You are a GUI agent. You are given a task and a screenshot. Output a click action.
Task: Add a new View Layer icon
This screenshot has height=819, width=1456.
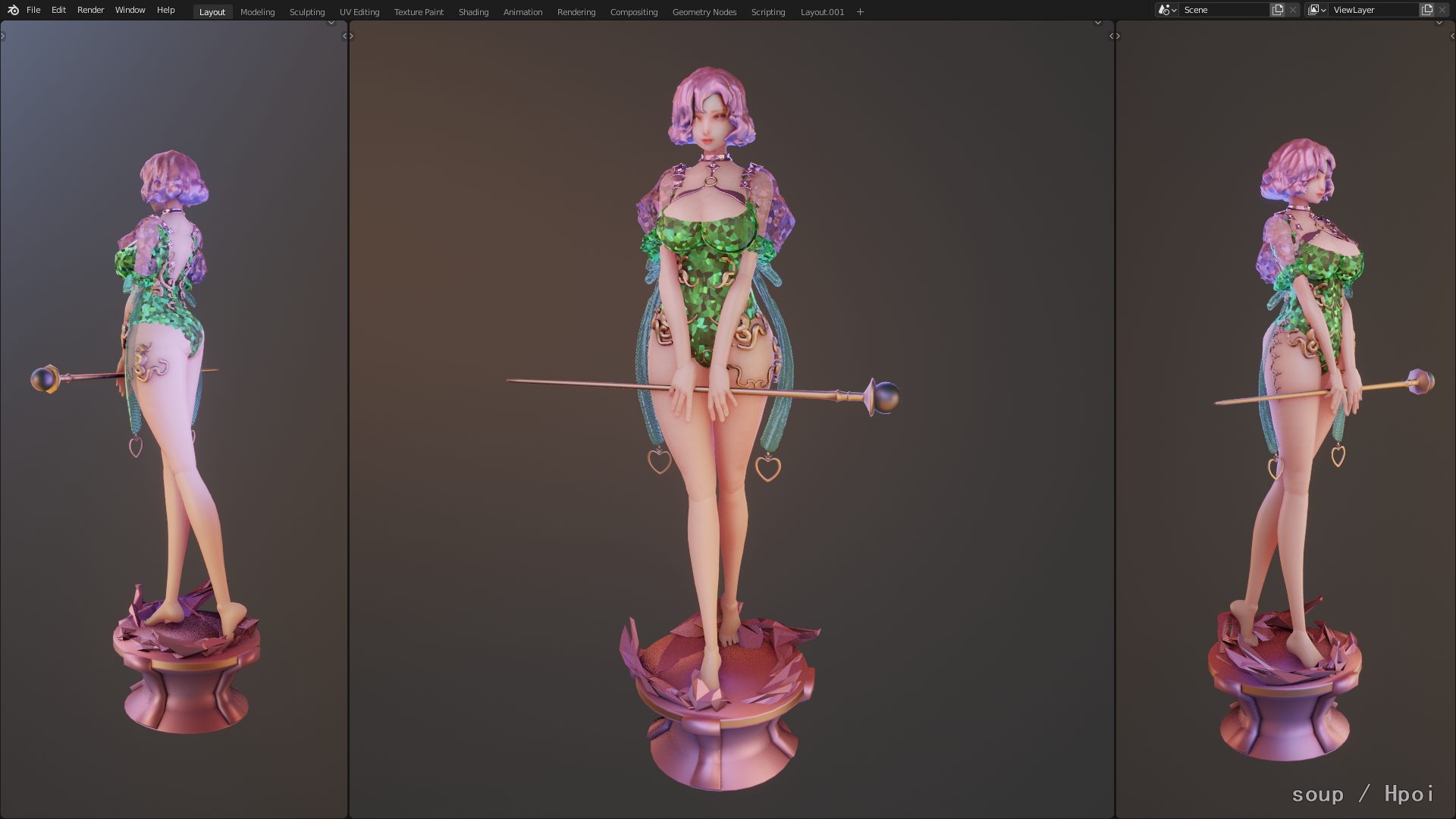(x=1427, y=10)
